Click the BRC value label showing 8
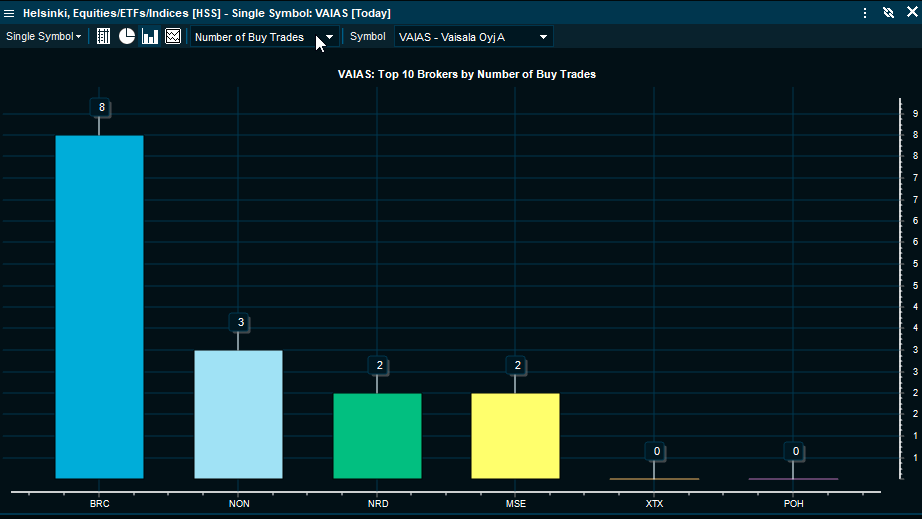 coord(101,107)
